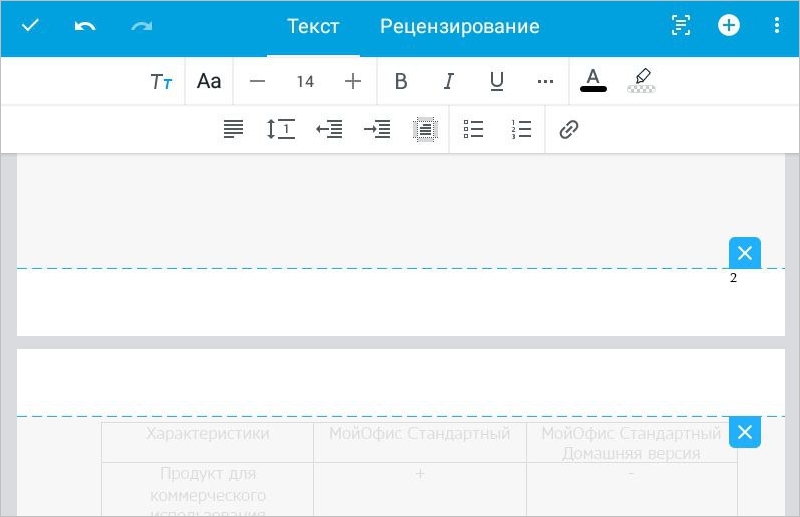Close the footer editing area

(x=744, y=253)
